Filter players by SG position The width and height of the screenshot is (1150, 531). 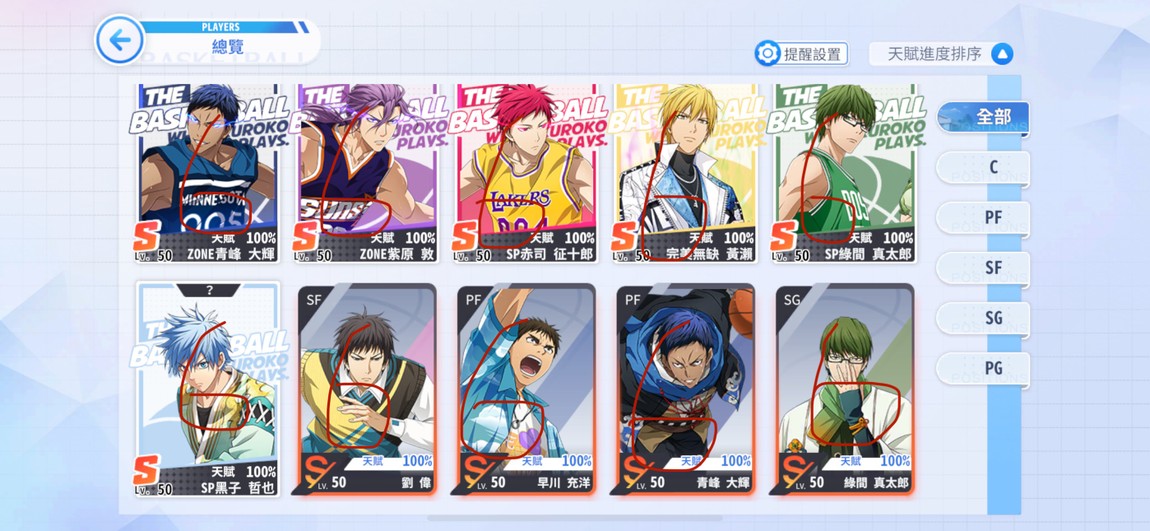[x=983, y=318]
